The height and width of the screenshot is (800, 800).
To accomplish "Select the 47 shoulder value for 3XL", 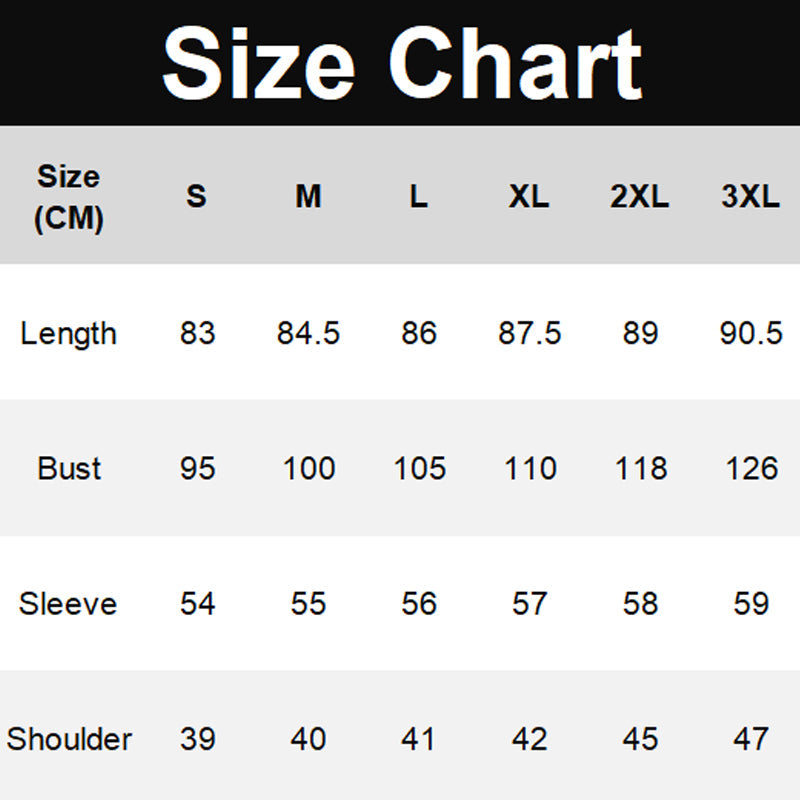I will point(751,739).
